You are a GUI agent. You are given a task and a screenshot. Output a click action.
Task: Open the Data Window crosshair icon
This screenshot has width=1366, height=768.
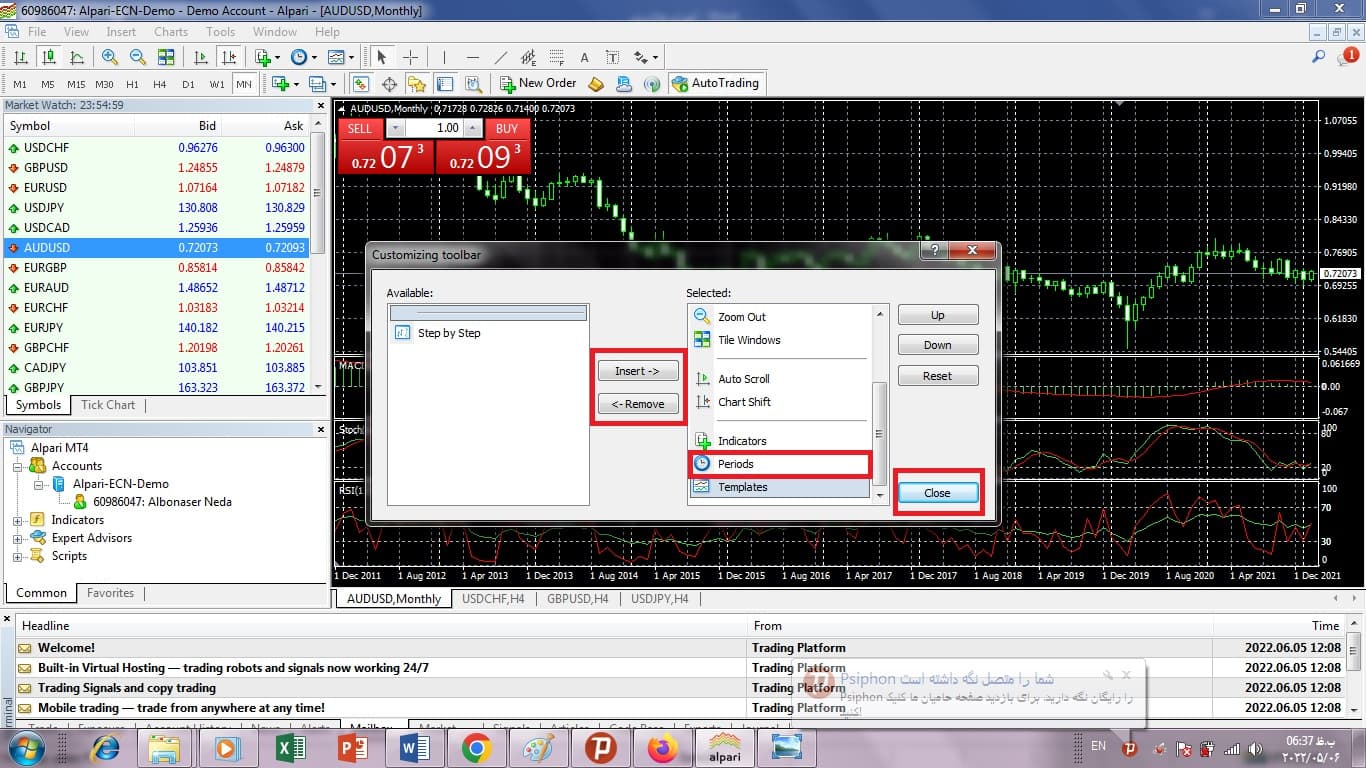389,84
